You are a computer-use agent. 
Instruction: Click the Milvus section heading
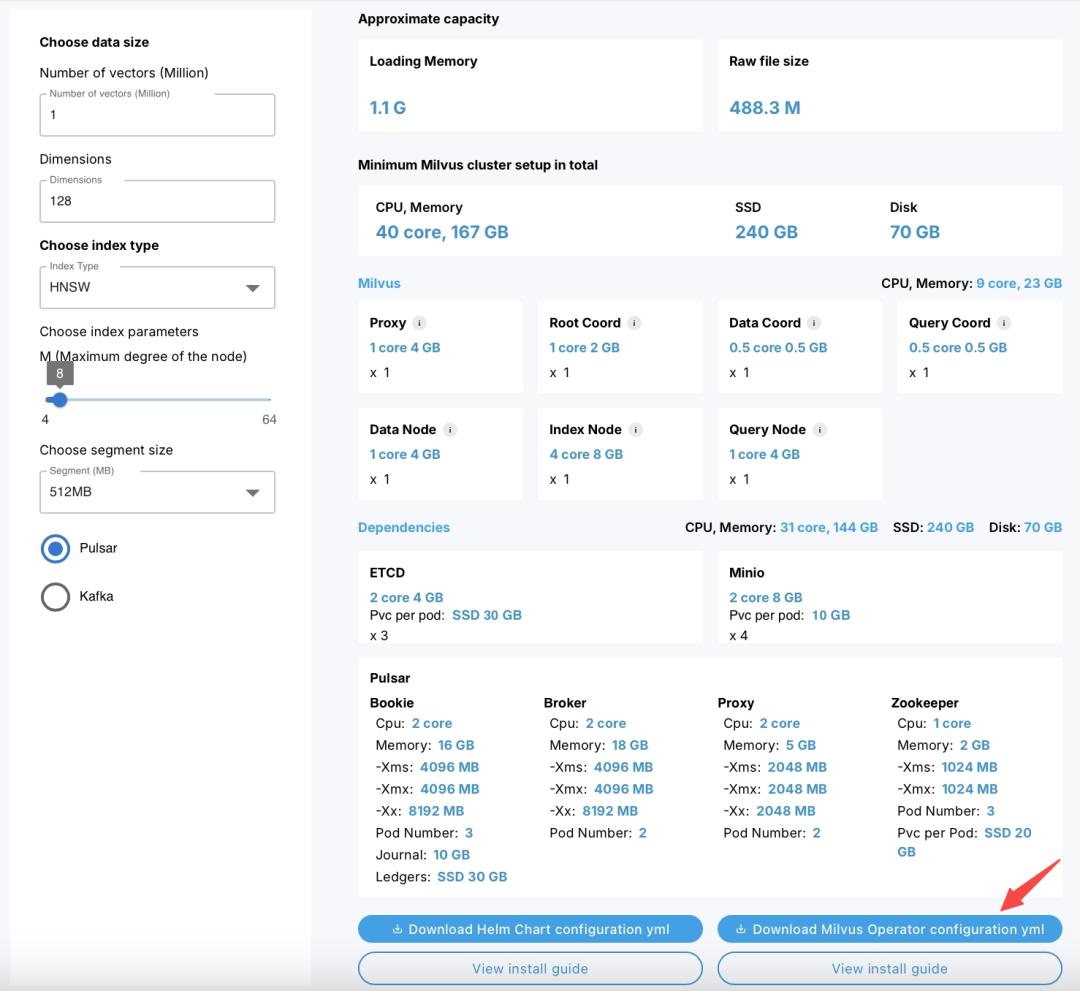tap(379, 284)
